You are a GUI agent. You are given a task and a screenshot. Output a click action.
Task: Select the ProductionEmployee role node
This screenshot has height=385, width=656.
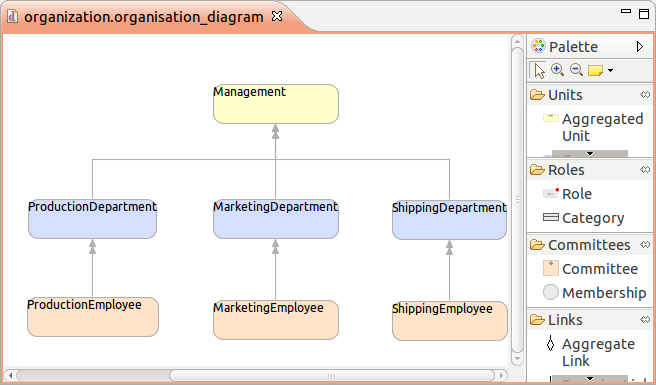point(93,317)
